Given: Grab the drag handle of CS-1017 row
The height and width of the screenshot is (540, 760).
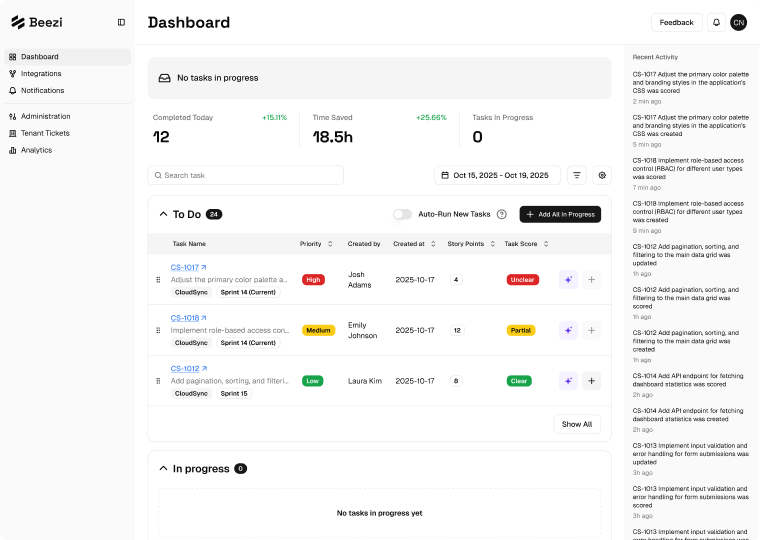Looking at the screenshot, I should (x=158, y=280).
